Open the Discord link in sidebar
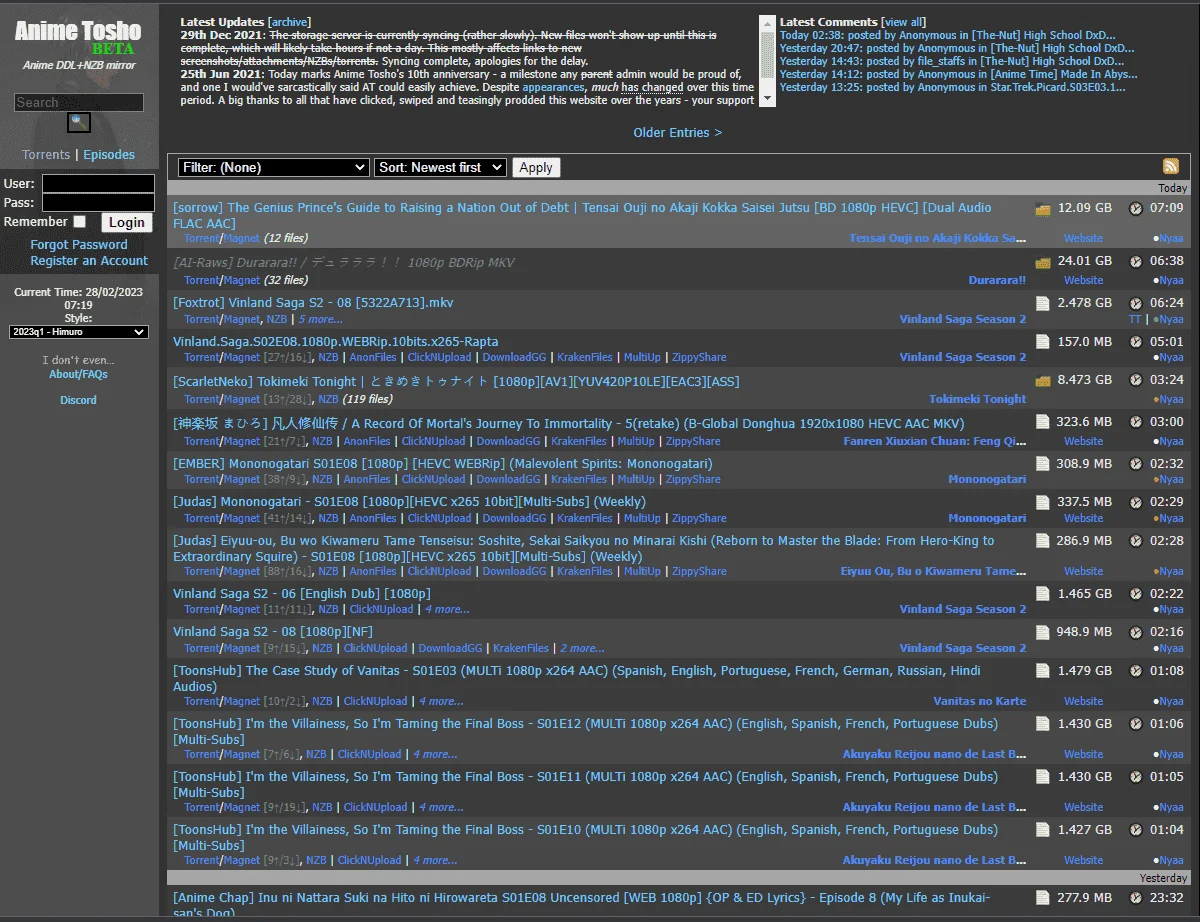 click(x=78, y=400)
